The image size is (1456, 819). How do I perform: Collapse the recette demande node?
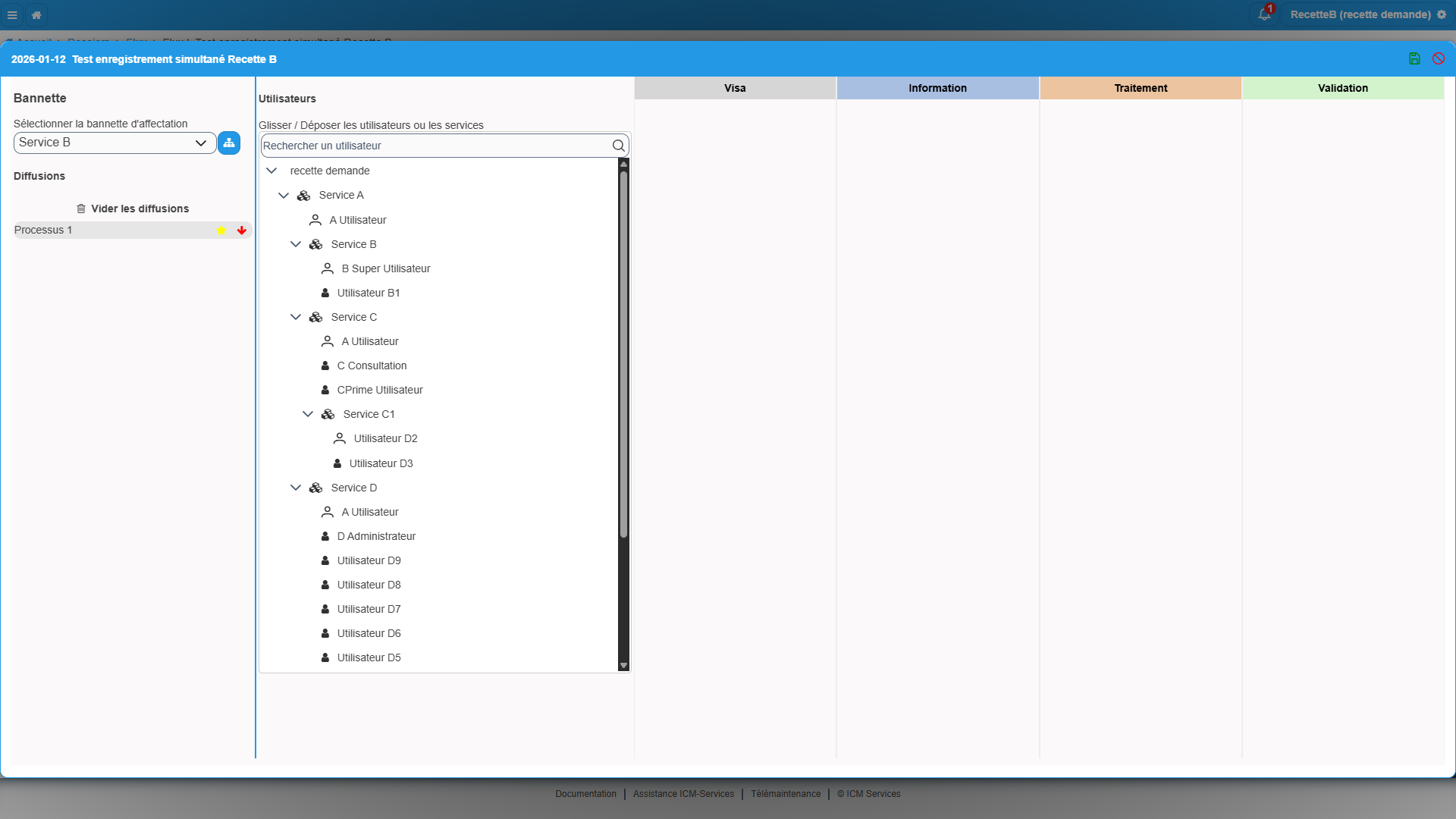[271, 171]
